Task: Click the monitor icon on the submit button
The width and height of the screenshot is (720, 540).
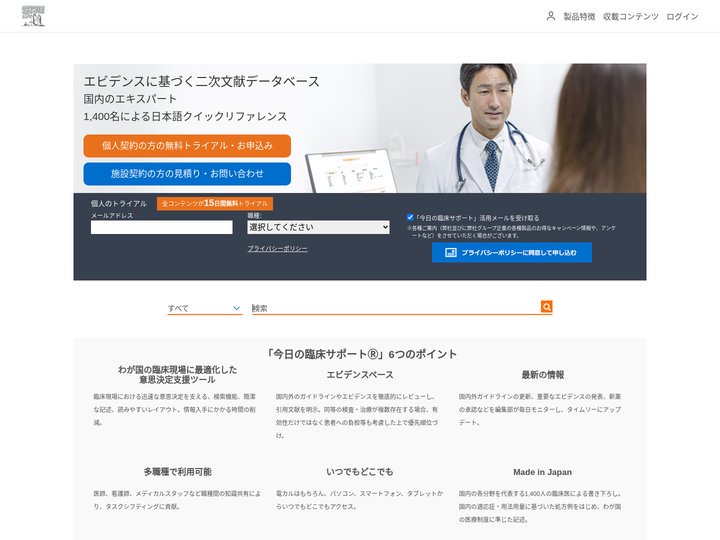Action: [x=451, y=253]
